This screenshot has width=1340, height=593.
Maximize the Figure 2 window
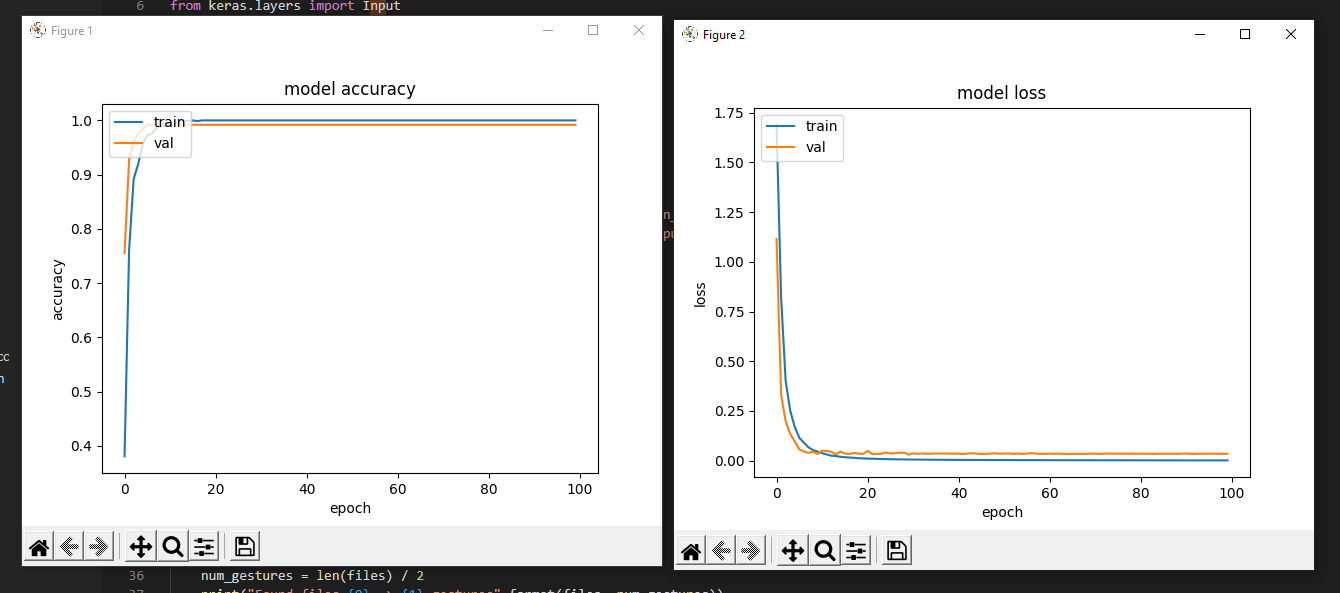1245,34
